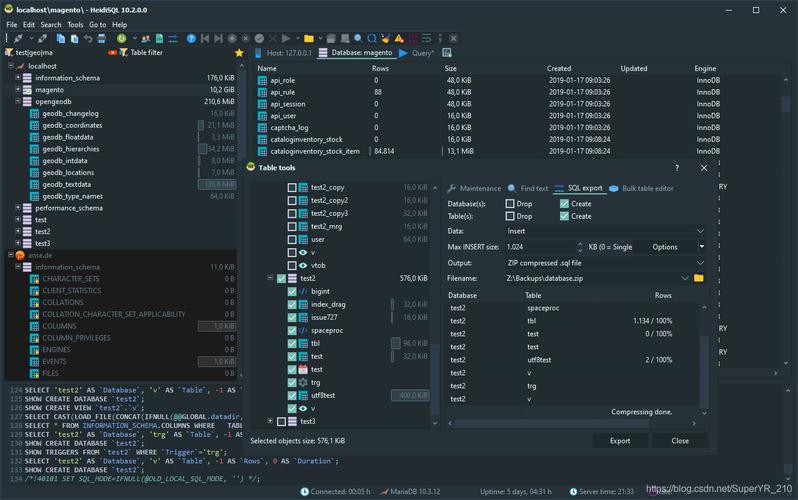The height and width of the screenshot is (500, 798).
Task: Check the test2_copy table checkbox
Action: point(292,187)
